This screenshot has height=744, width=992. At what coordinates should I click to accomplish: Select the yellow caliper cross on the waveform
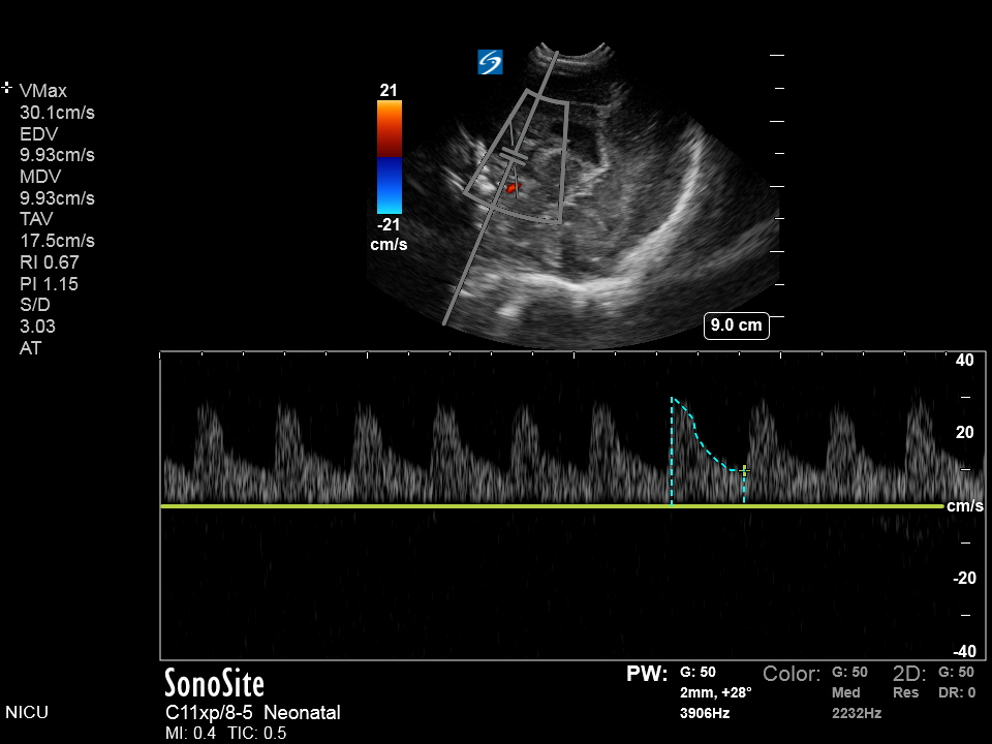point(744,470)
